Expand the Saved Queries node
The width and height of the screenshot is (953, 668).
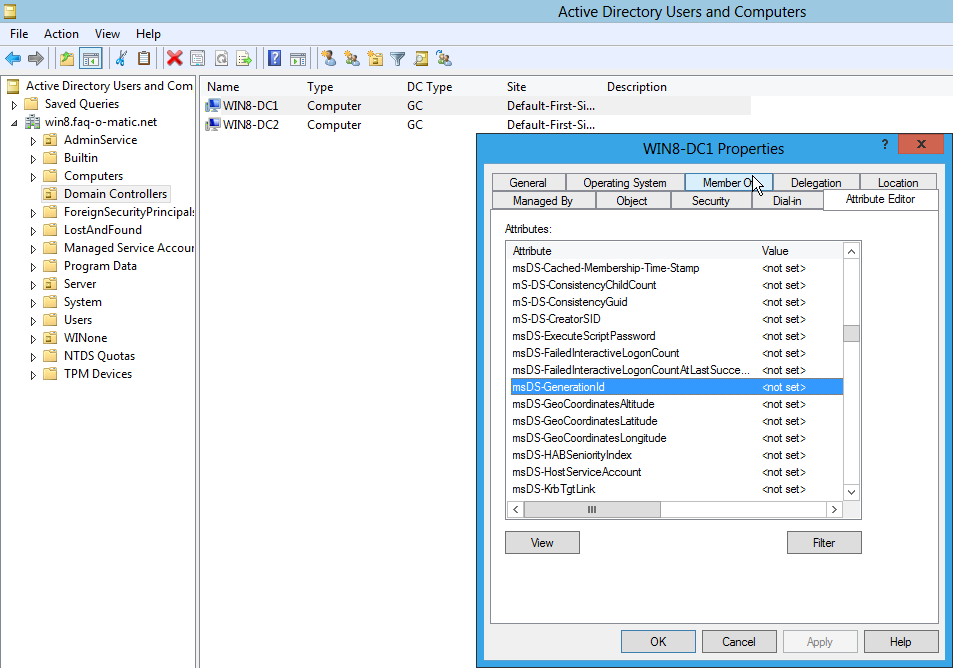(x=14, y=105)
